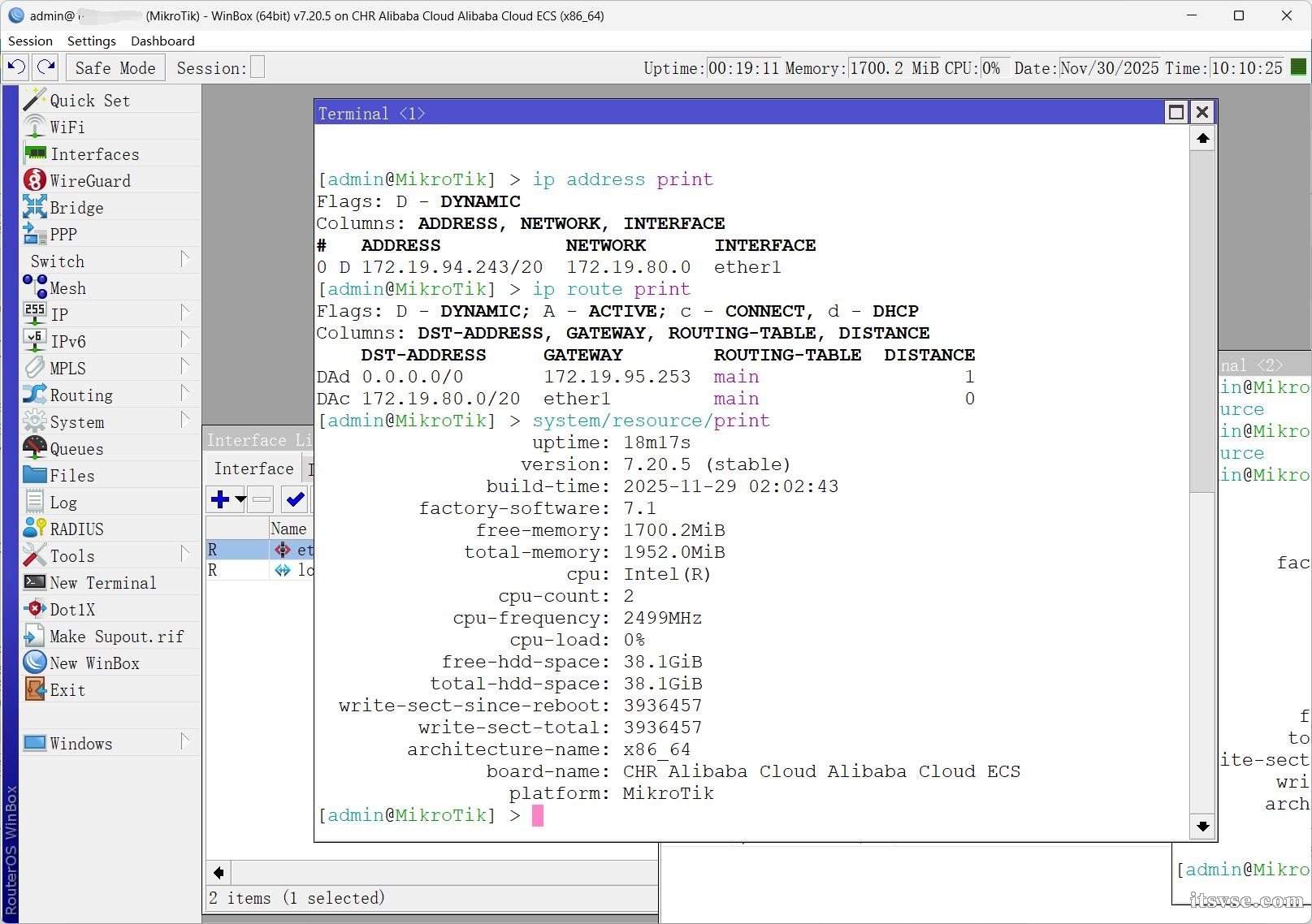The width and height of the screenshot is (1312, 924).
Task: Click Make Supout.rif icon
Action: 34,637
